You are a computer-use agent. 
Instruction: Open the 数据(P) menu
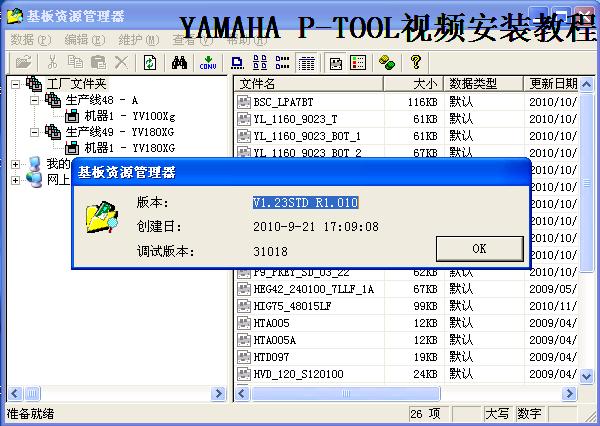[x=30, y=40]
